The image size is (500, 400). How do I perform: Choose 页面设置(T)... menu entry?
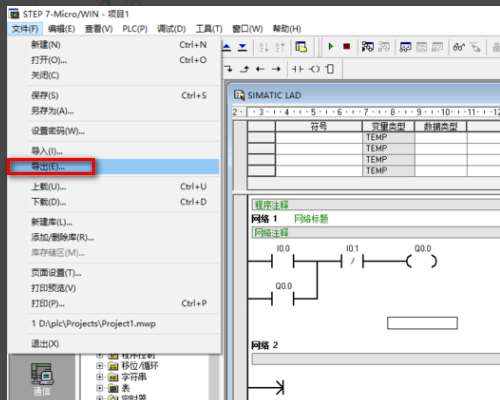point(113,273)
